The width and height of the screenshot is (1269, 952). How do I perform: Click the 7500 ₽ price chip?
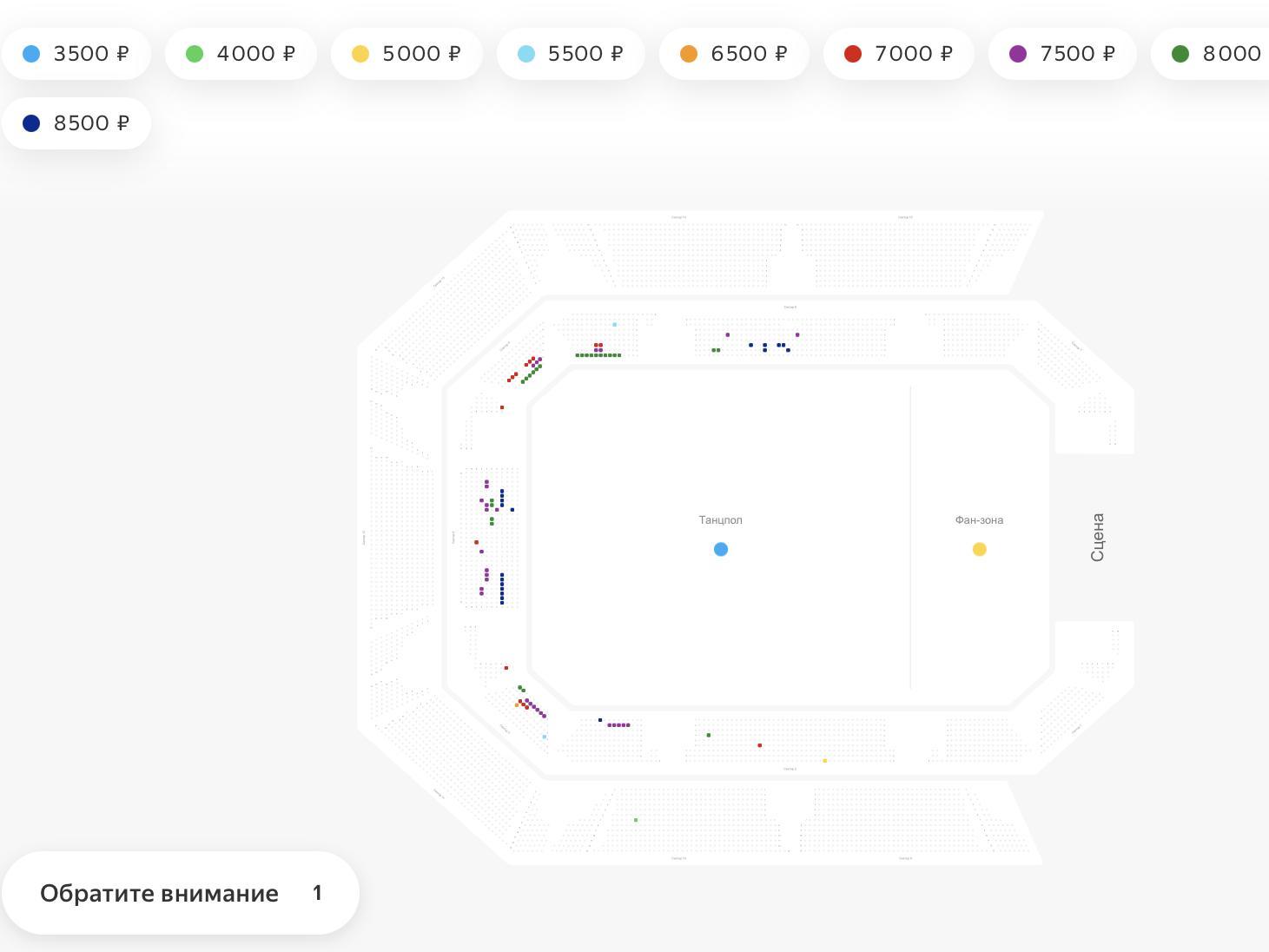1062,54
